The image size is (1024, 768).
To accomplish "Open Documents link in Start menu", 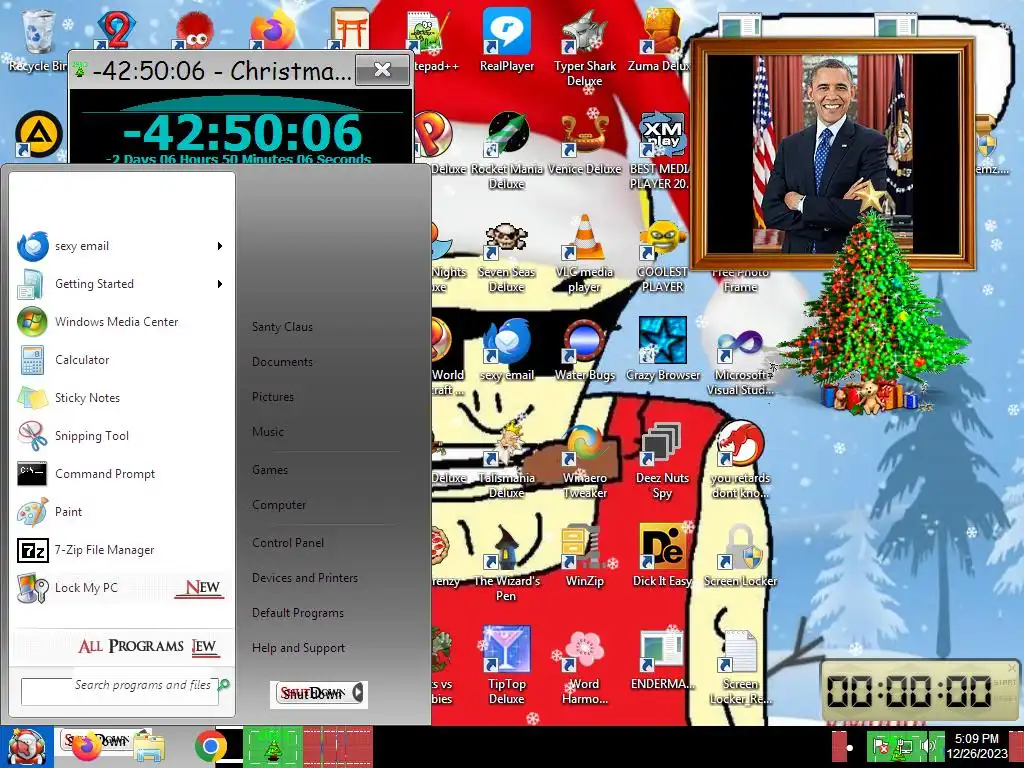I will point(282,362).
